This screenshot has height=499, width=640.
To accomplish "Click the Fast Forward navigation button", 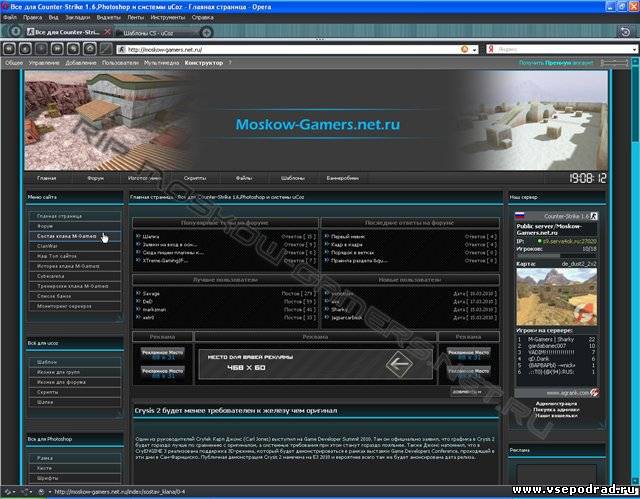I will [x=57, y=49].
